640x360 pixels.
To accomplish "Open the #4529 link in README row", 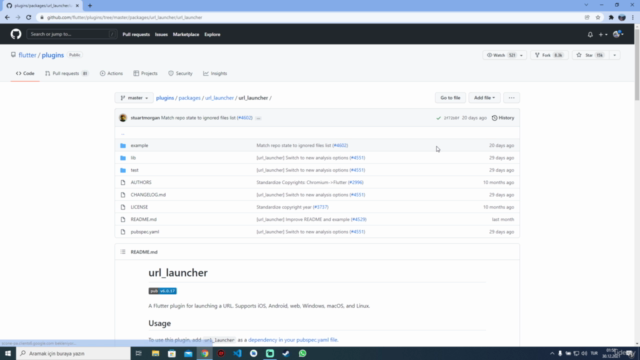I will pyautogui.click(x=358, y=219).
